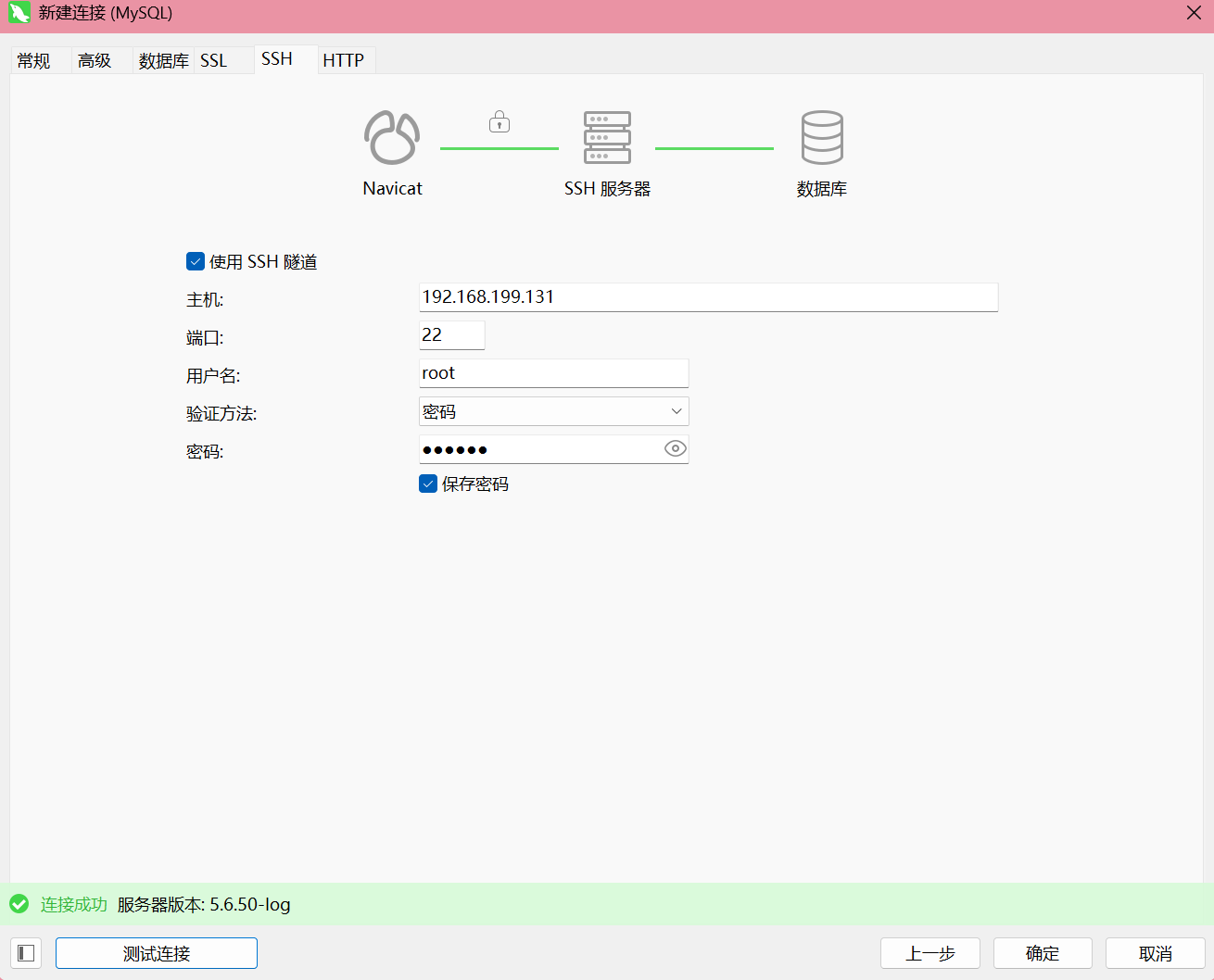Uncheck the 使用 SSH 隧道 checkbox

pos(196,262)
